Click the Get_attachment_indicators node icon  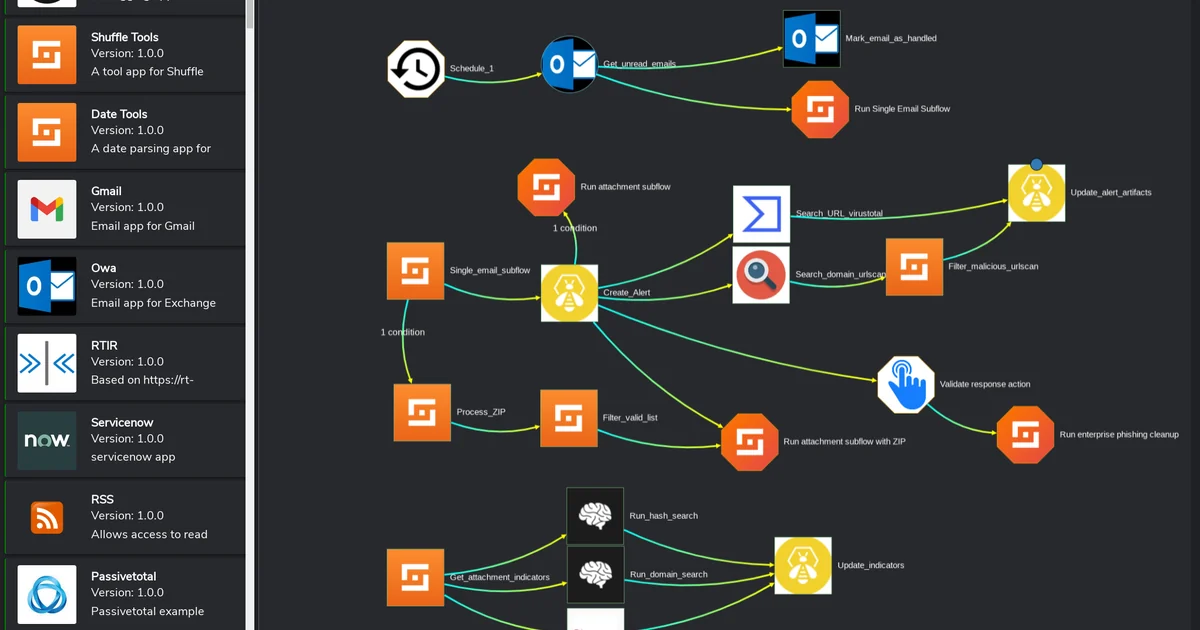[x=416, y=577]
